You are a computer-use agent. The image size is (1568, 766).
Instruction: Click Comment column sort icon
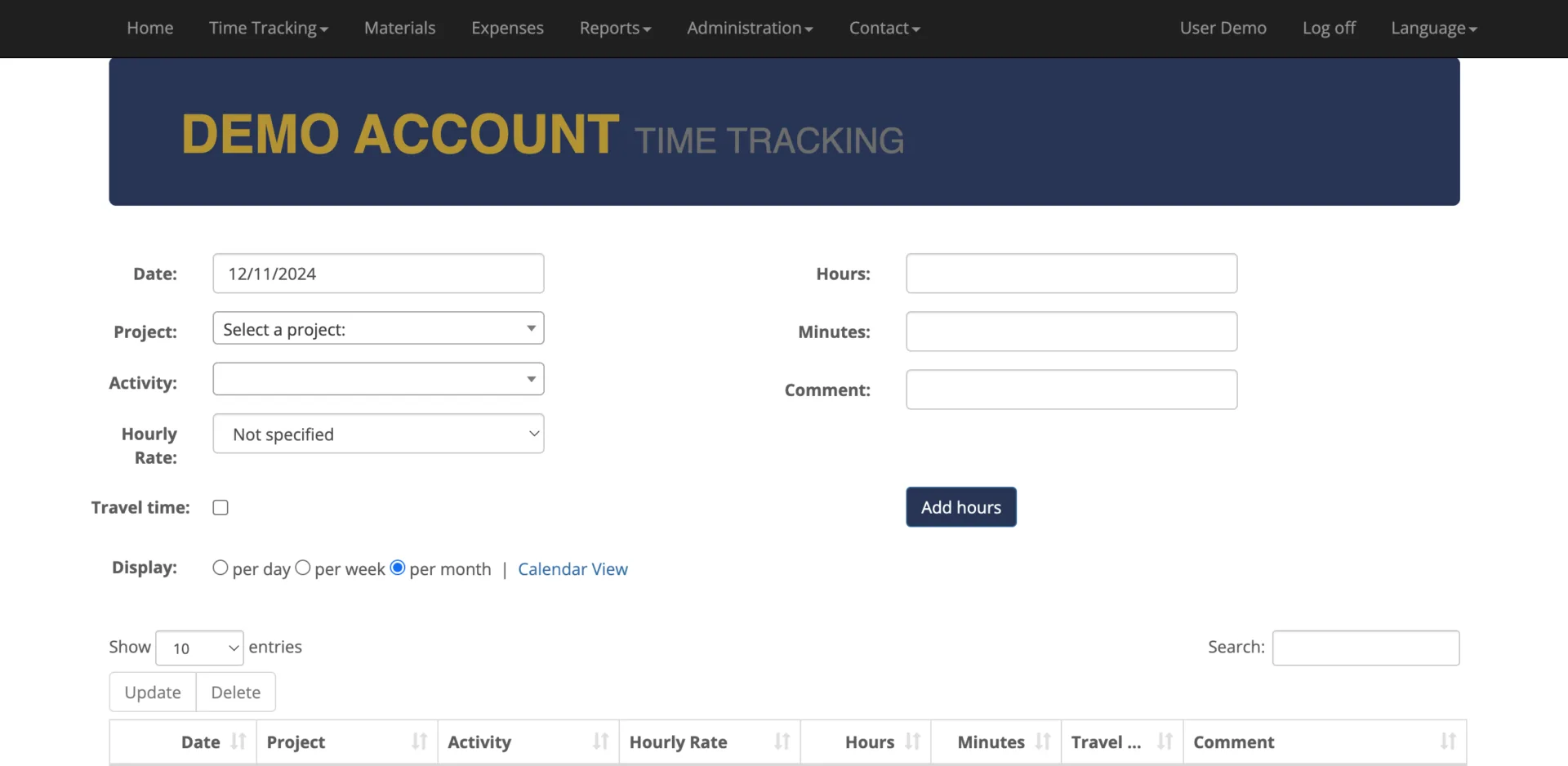tap(1447, 742)
